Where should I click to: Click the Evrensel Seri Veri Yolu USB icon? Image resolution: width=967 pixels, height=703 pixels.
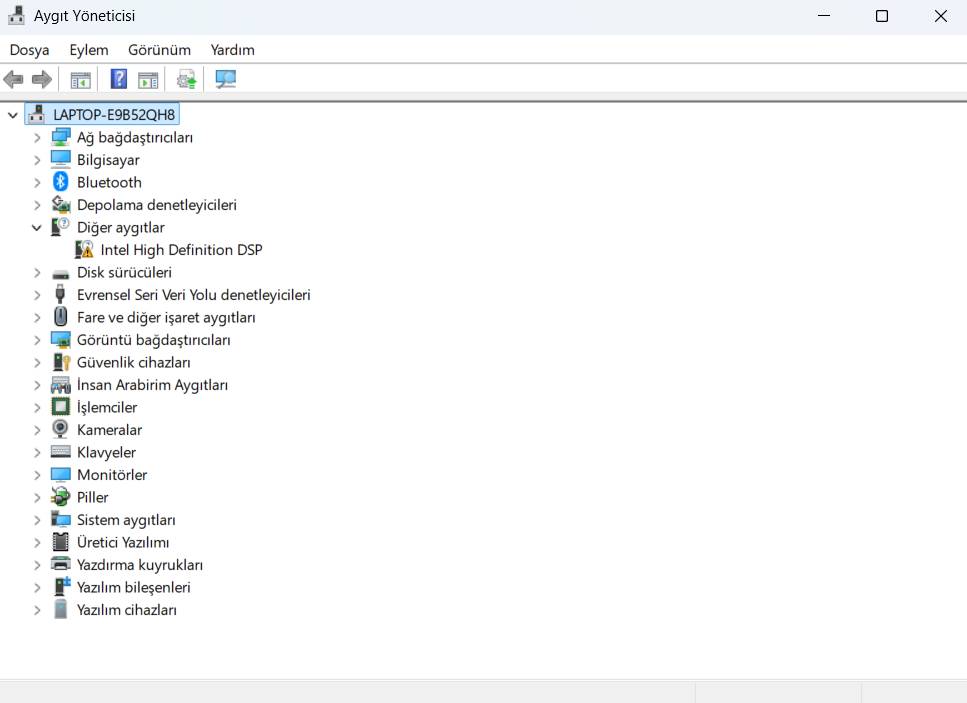(x=60, y=294)
